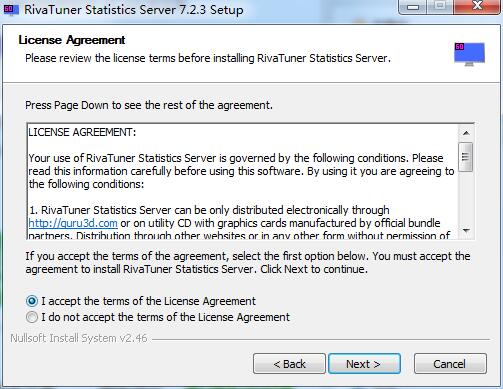Click the blue monitor icon in the header
The height and width of the screenshot is (389, 503).
(x=469, y=54)
